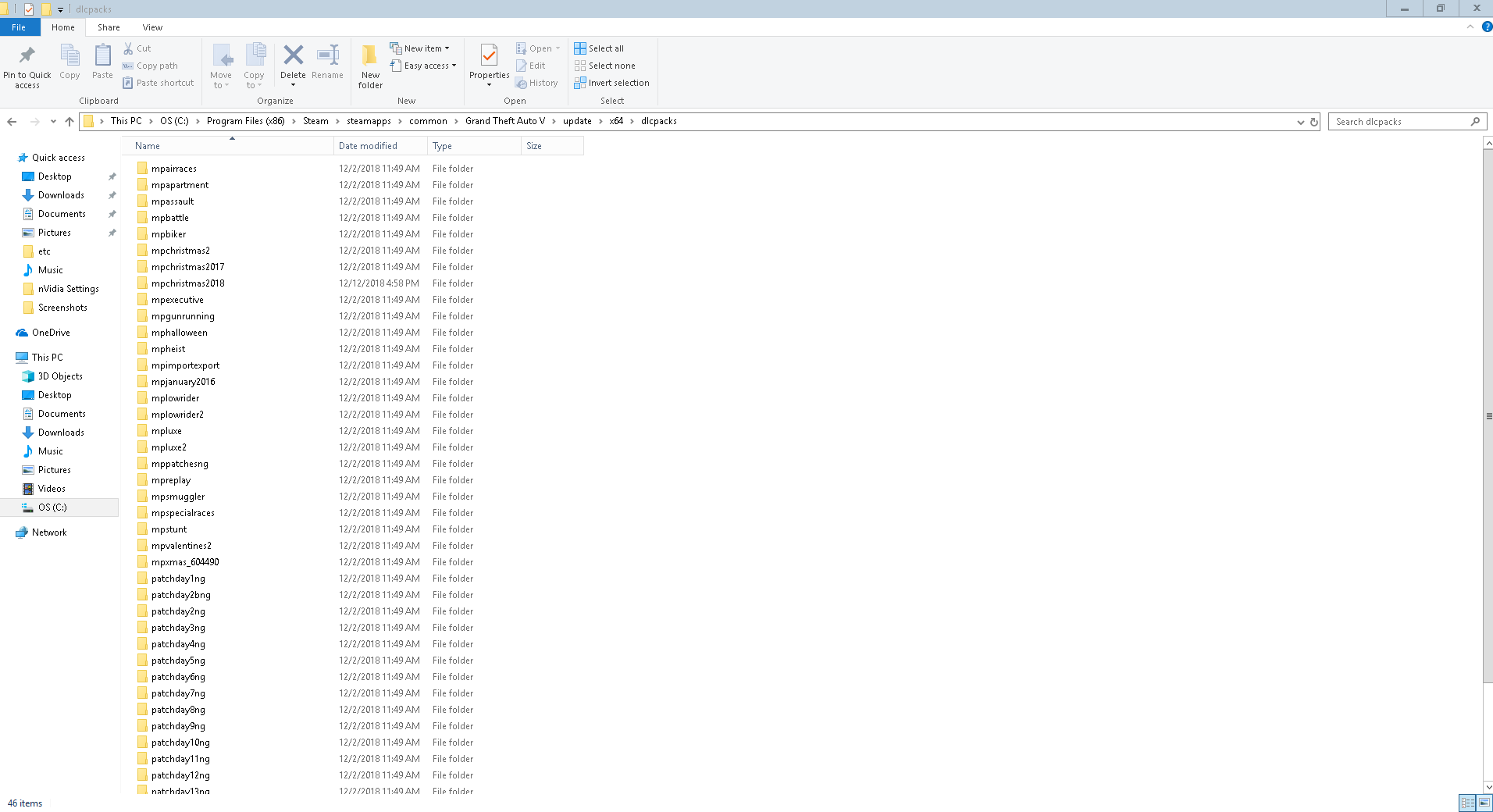
Task: Collapse the ribbon with the chevron
Action: (x=1470, y=27)
